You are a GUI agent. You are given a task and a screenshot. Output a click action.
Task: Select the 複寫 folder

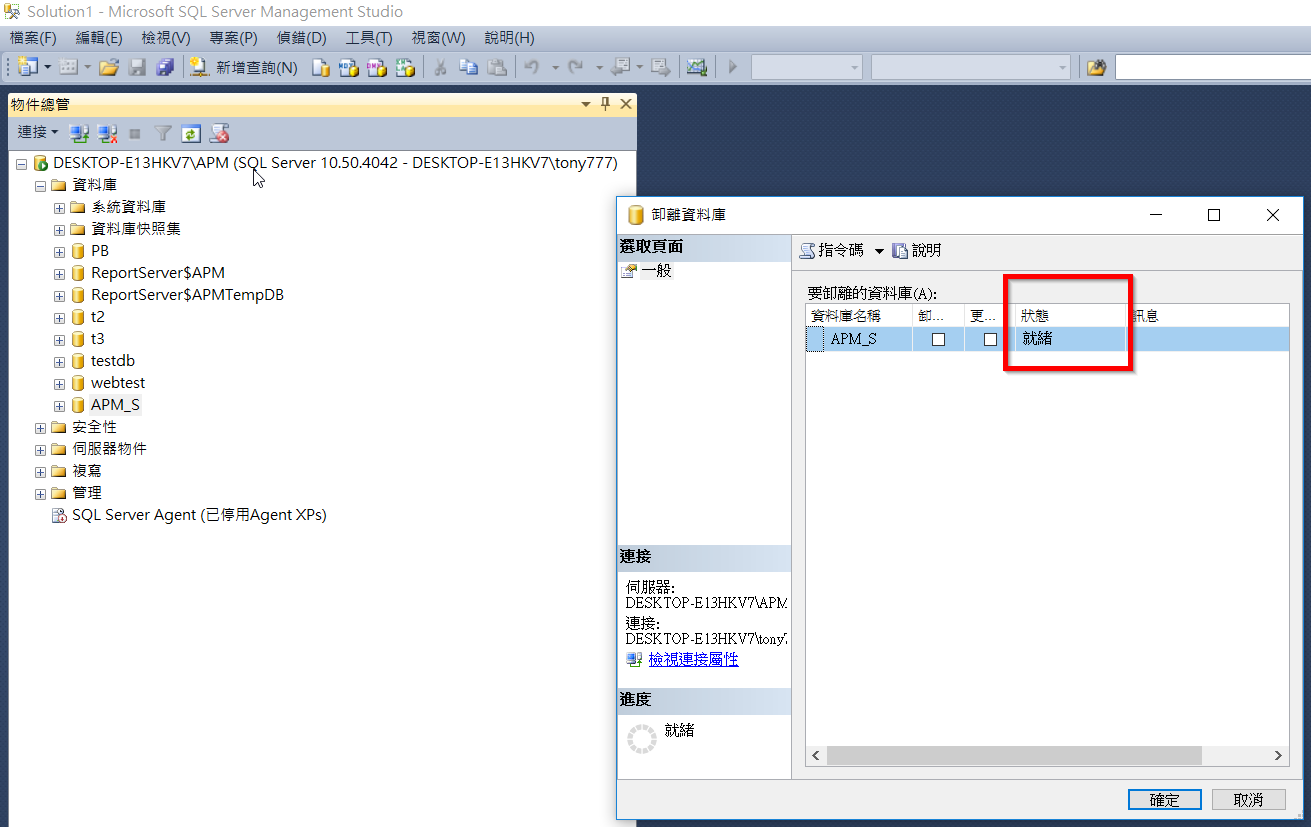click(x=87, y=471)
